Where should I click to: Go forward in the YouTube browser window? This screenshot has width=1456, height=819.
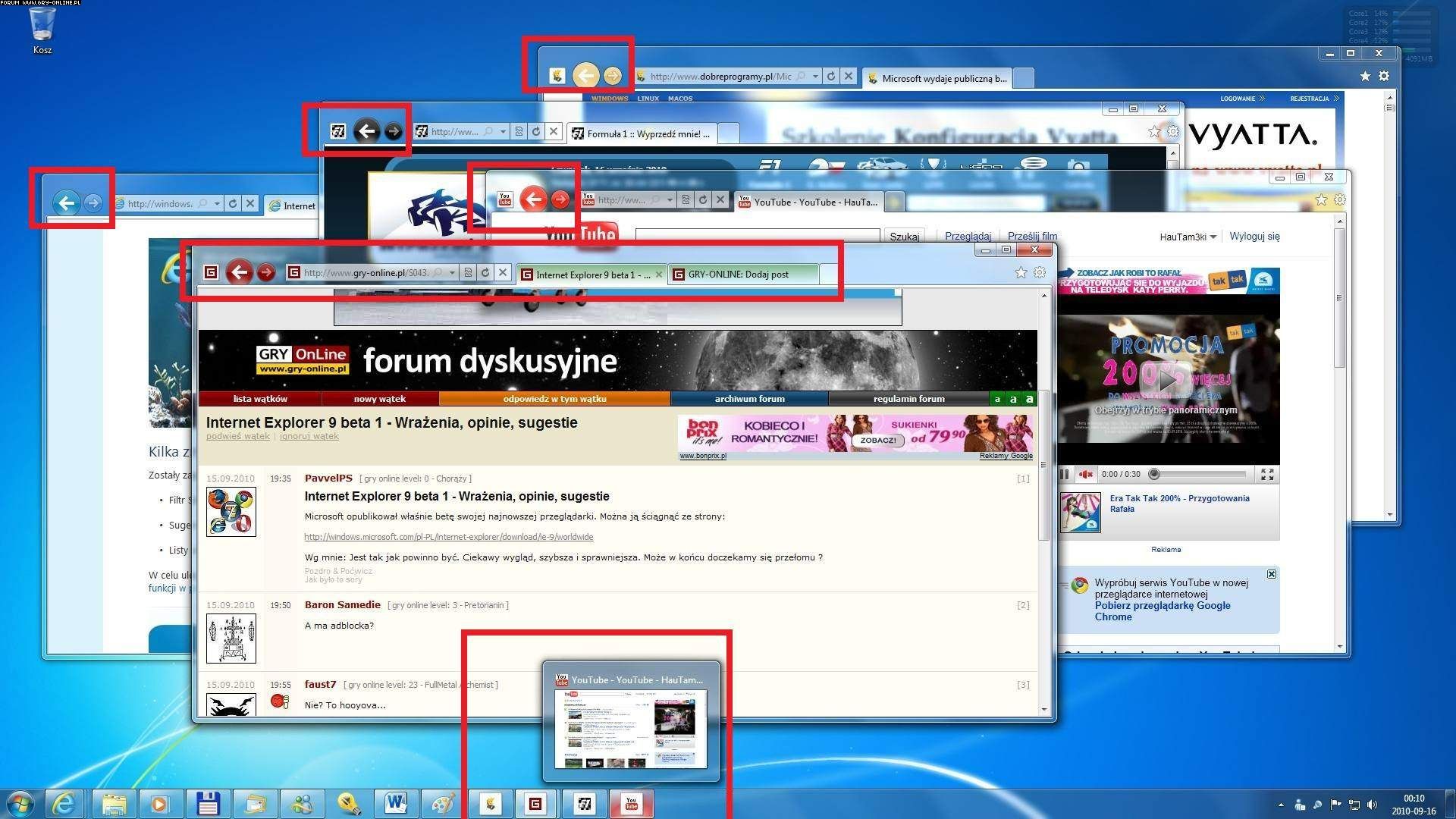(x=560, y=199)
